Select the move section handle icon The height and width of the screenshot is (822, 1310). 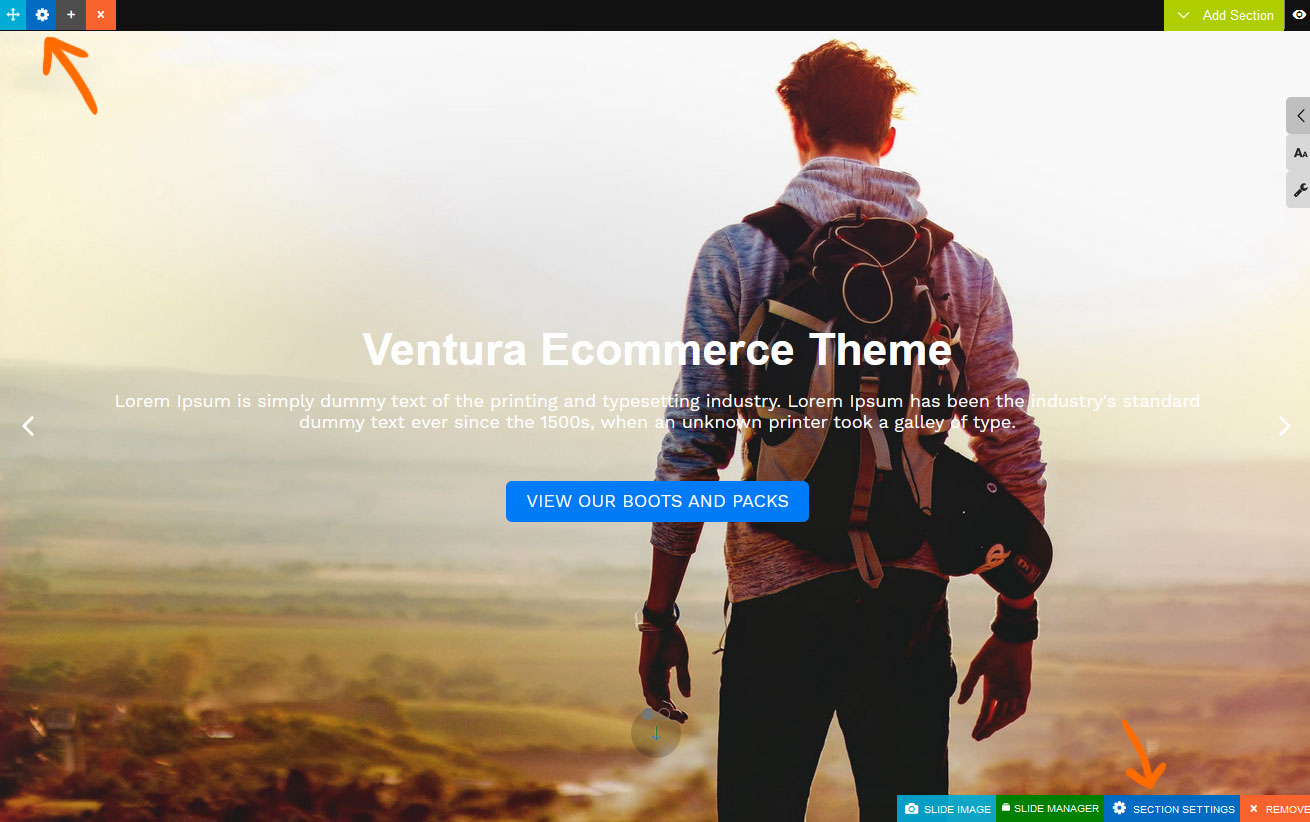pos(13,15)
